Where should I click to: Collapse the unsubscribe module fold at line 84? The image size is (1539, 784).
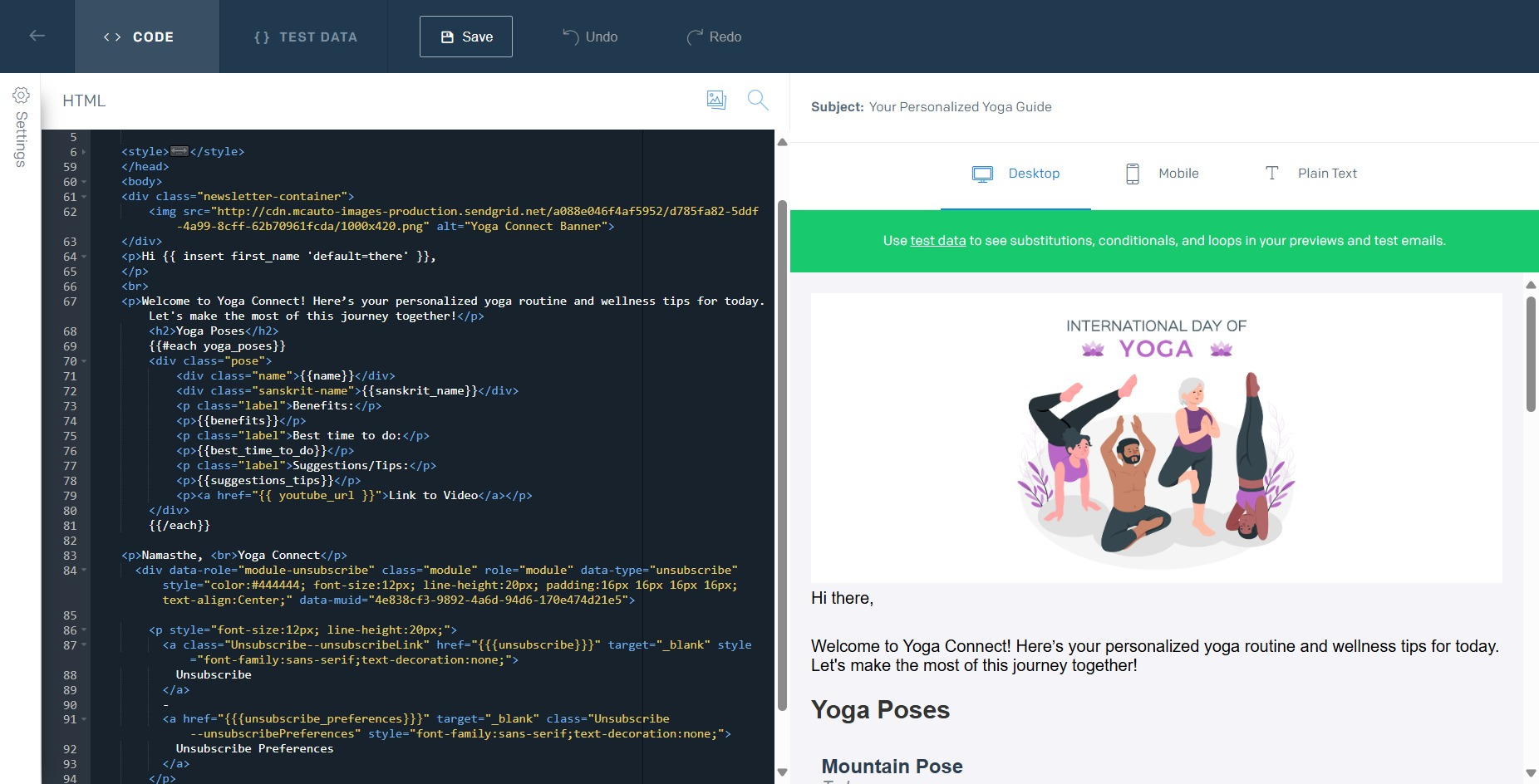point(84,571)
